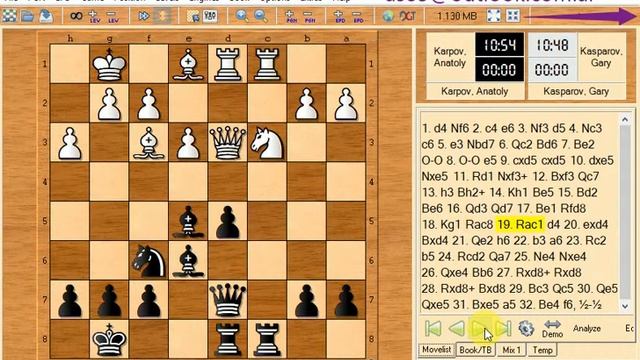Image resolution: width=640 pixels, height=360 pixels.
Task: Open a file with the folder icon
Action: pyautogui.click(x=28, y=16)
